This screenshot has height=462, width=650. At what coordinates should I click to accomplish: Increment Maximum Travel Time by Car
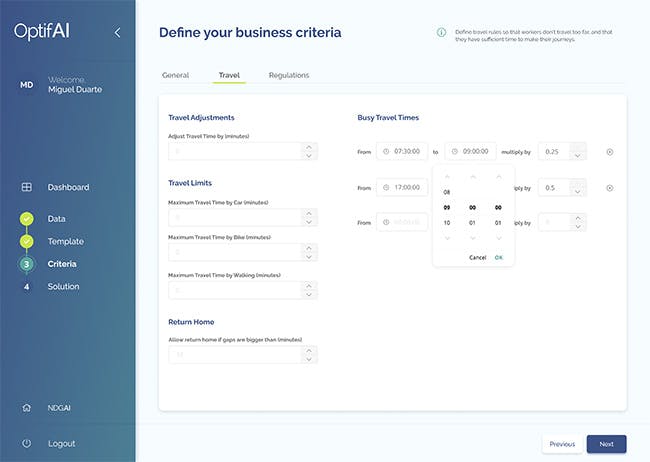click(309, 213)
